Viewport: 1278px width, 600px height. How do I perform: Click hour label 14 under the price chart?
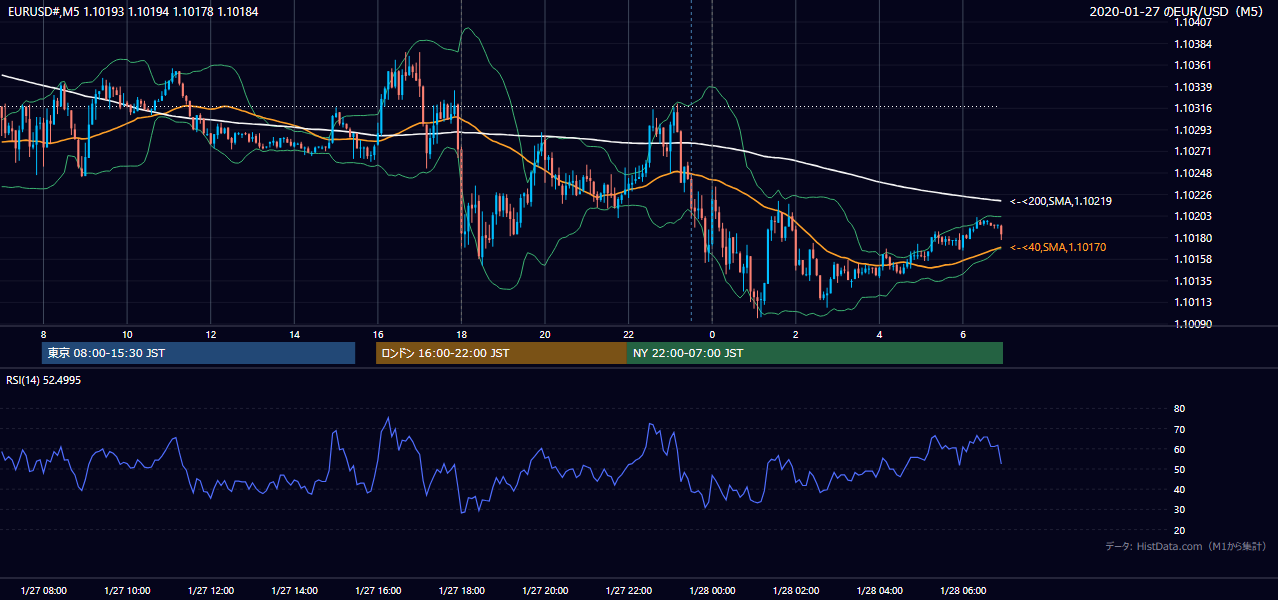294,334
